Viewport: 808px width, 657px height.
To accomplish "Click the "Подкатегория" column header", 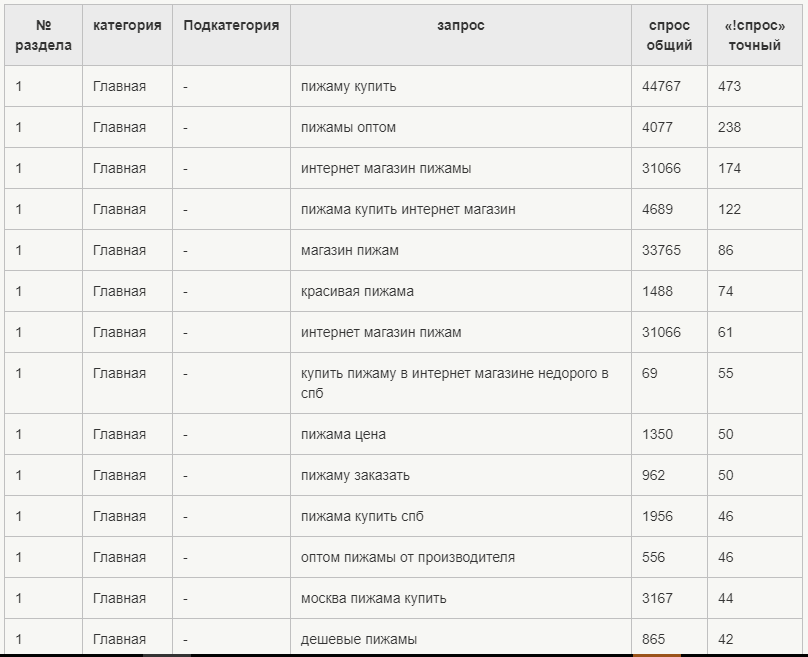I will pos(231,26).
